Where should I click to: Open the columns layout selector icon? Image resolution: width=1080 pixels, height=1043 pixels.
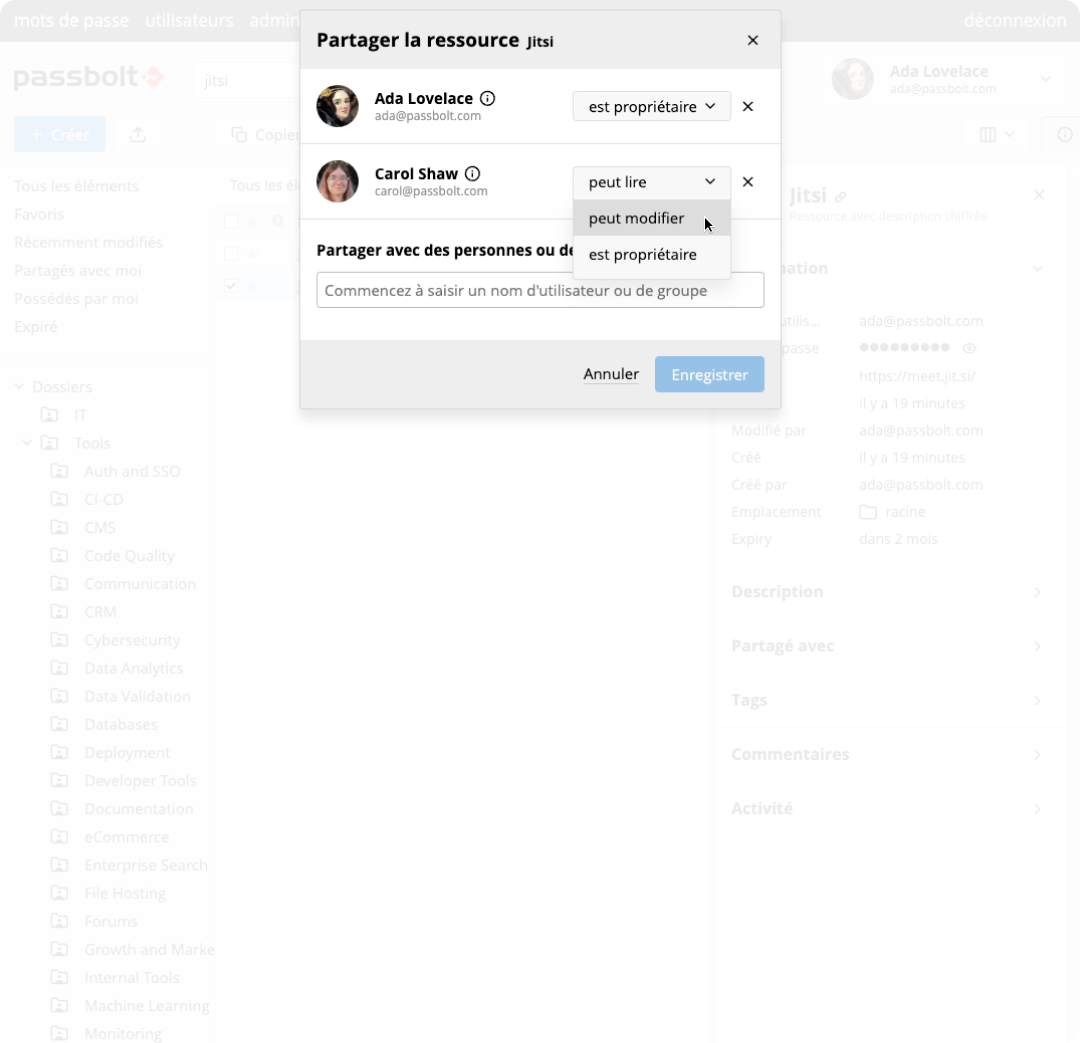click(x=997, y=134)
